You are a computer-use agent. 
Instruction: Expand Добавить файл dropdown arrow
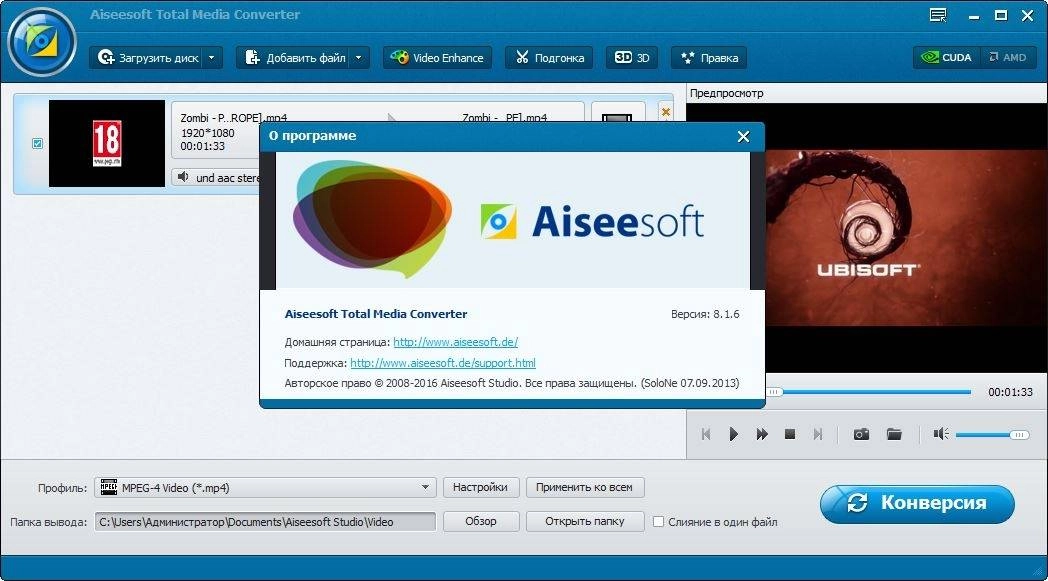pos(360,57)
